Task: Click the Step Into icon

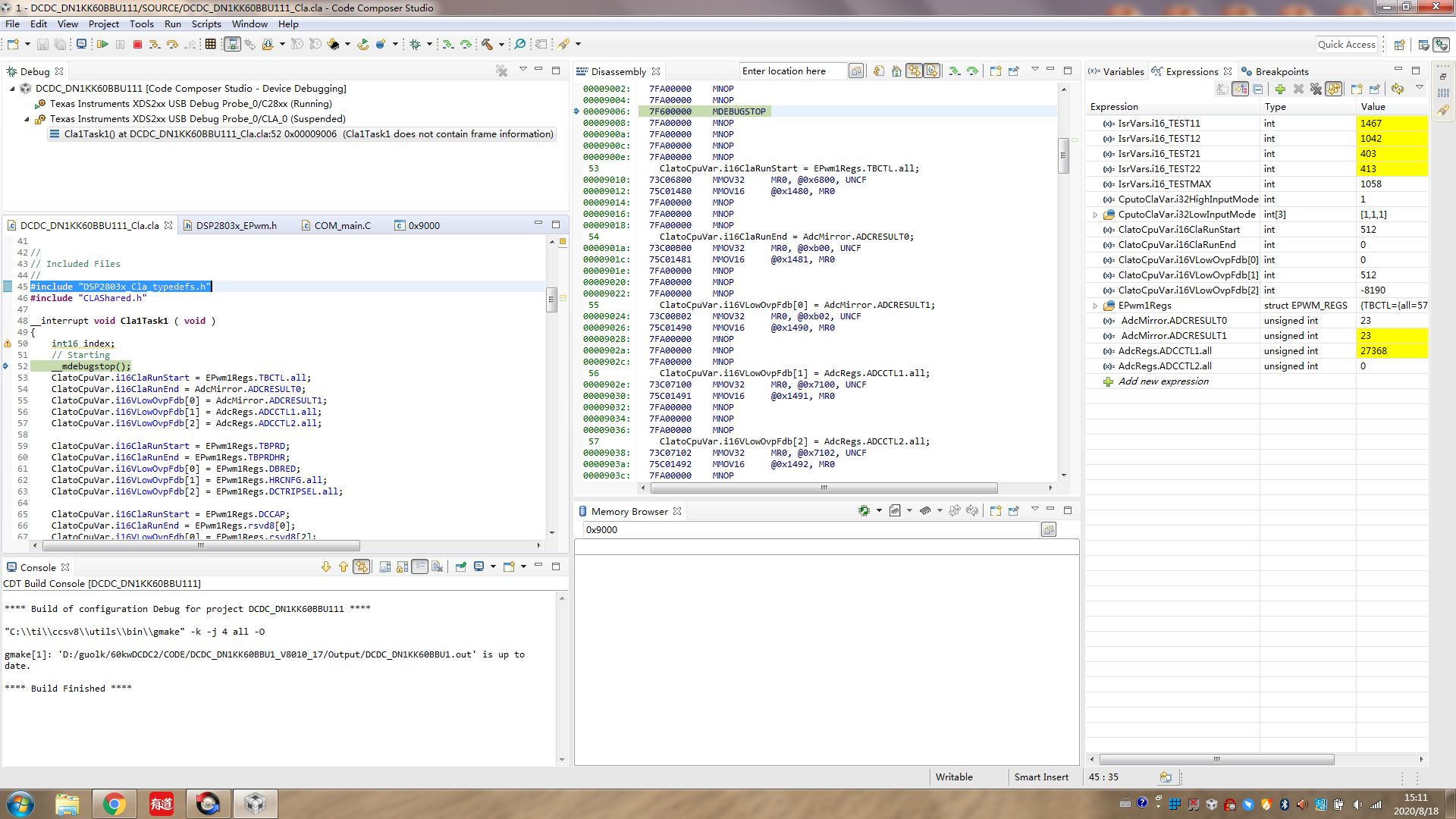Action: 155,45
